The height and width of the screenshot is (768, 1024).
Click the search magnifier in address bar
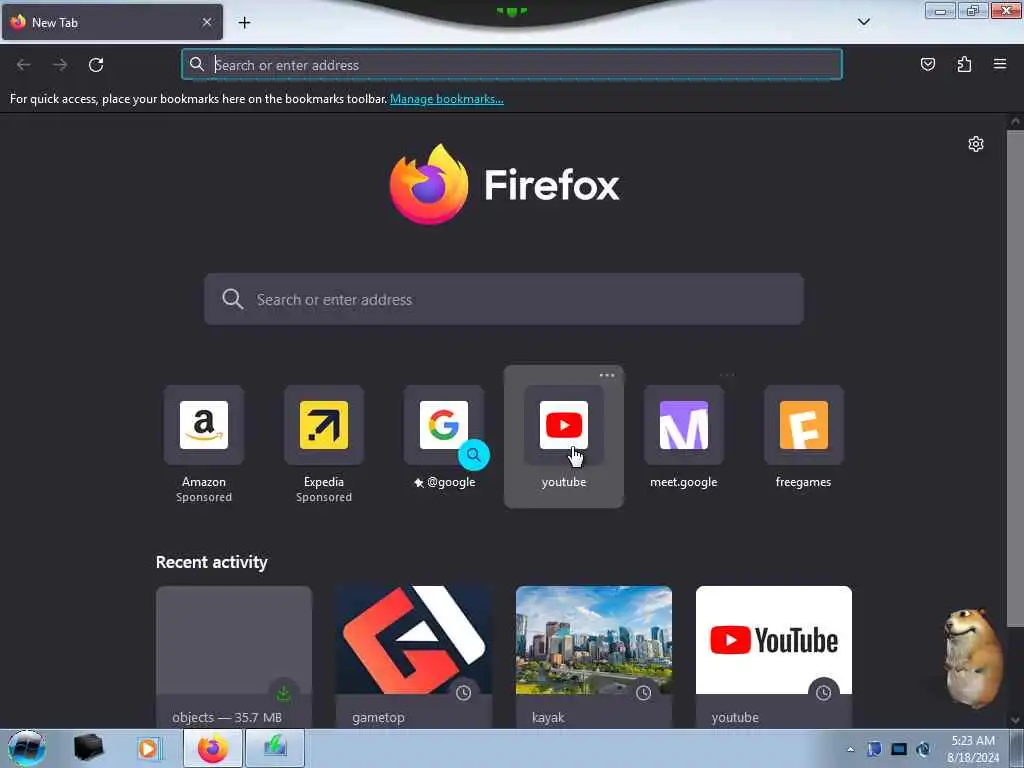point(197,64)
